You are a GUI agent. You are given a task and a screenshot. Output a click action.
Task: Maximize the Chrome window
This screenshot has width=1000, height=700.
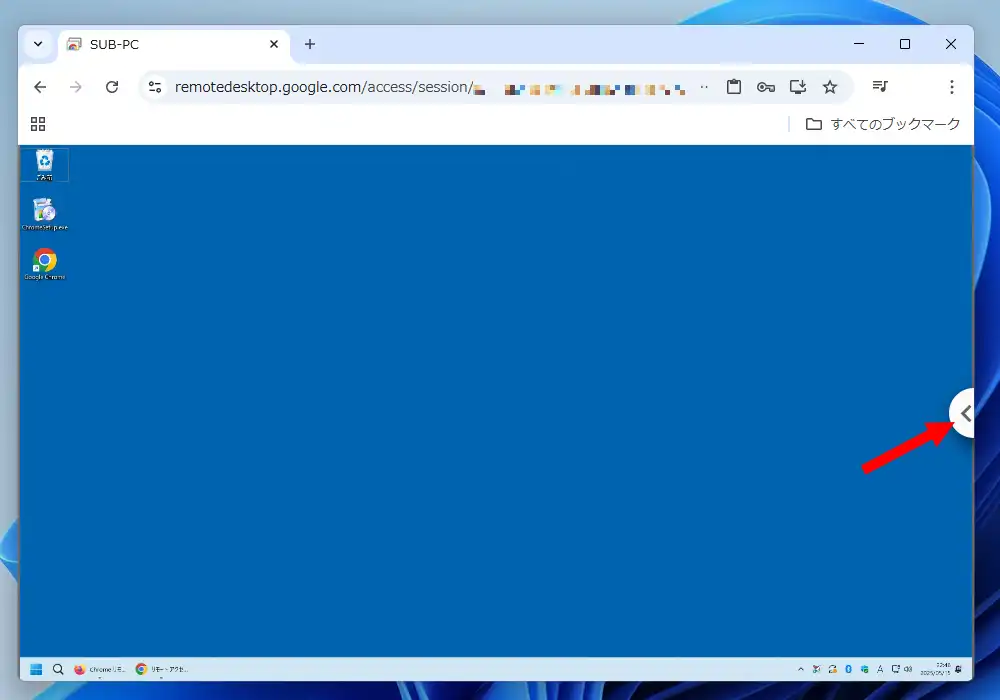point(905,44)
